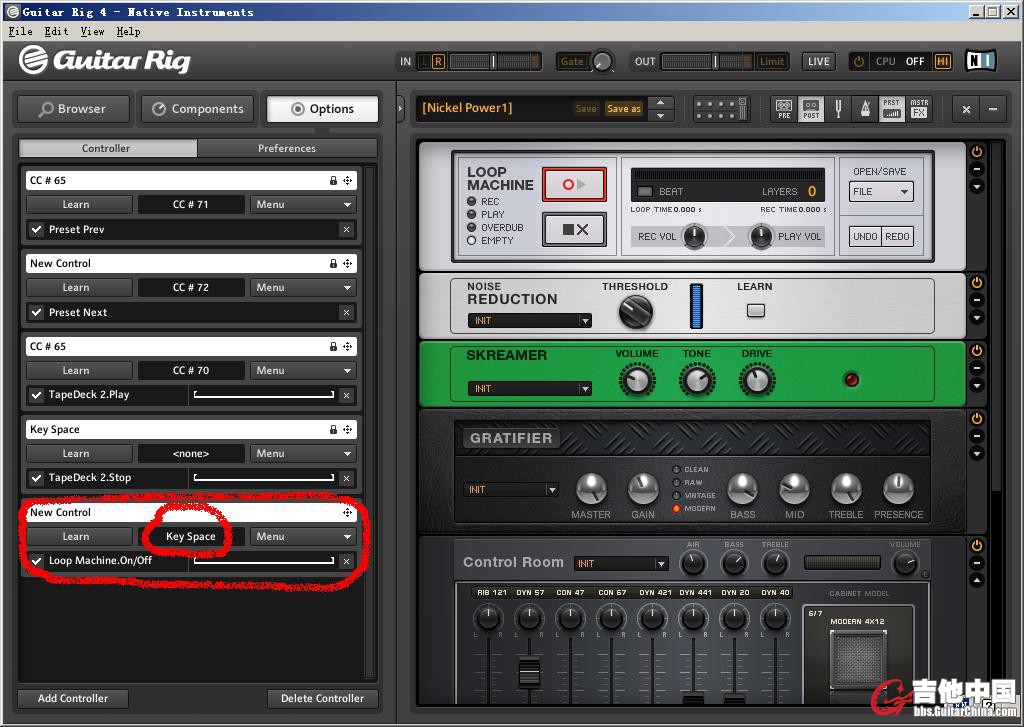Viewport: 1024px width, 727px height.
Task: Open the Loop Machine FILE dropdown
Action: point(881,191)
